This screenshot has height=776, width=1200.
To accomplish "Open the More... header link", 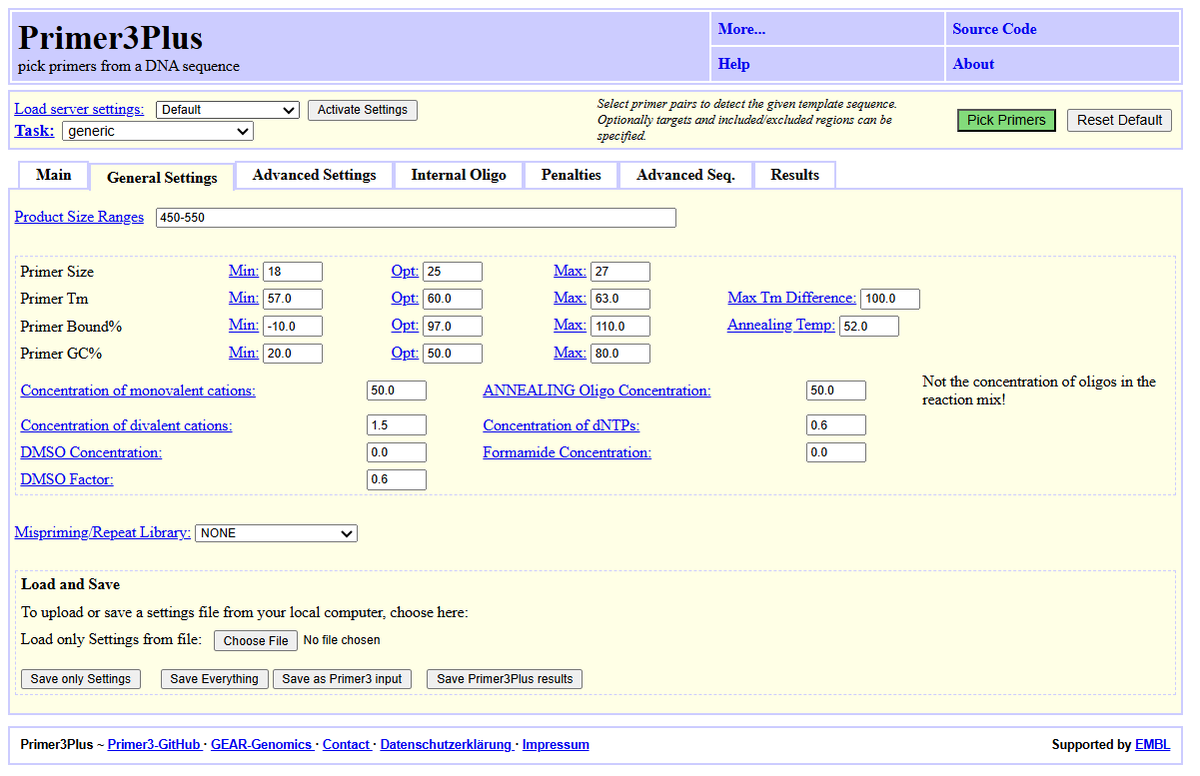I will pyautogui.click(x=742, y=29).
